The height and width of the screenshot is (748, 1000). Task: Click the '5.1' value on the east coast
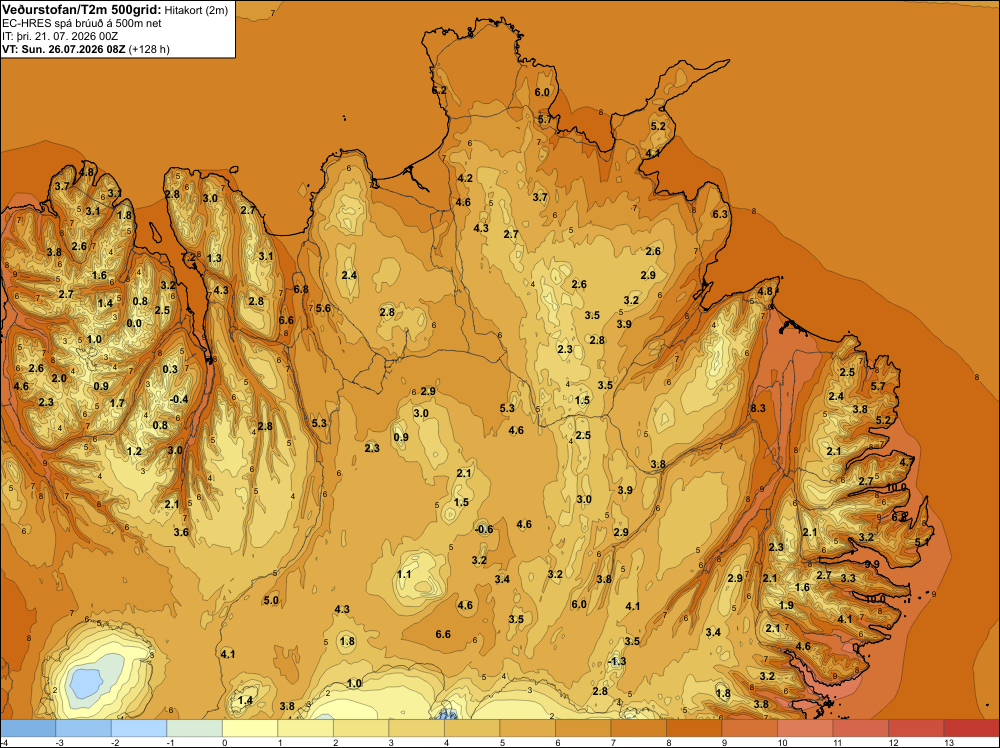tap(922, 543)
